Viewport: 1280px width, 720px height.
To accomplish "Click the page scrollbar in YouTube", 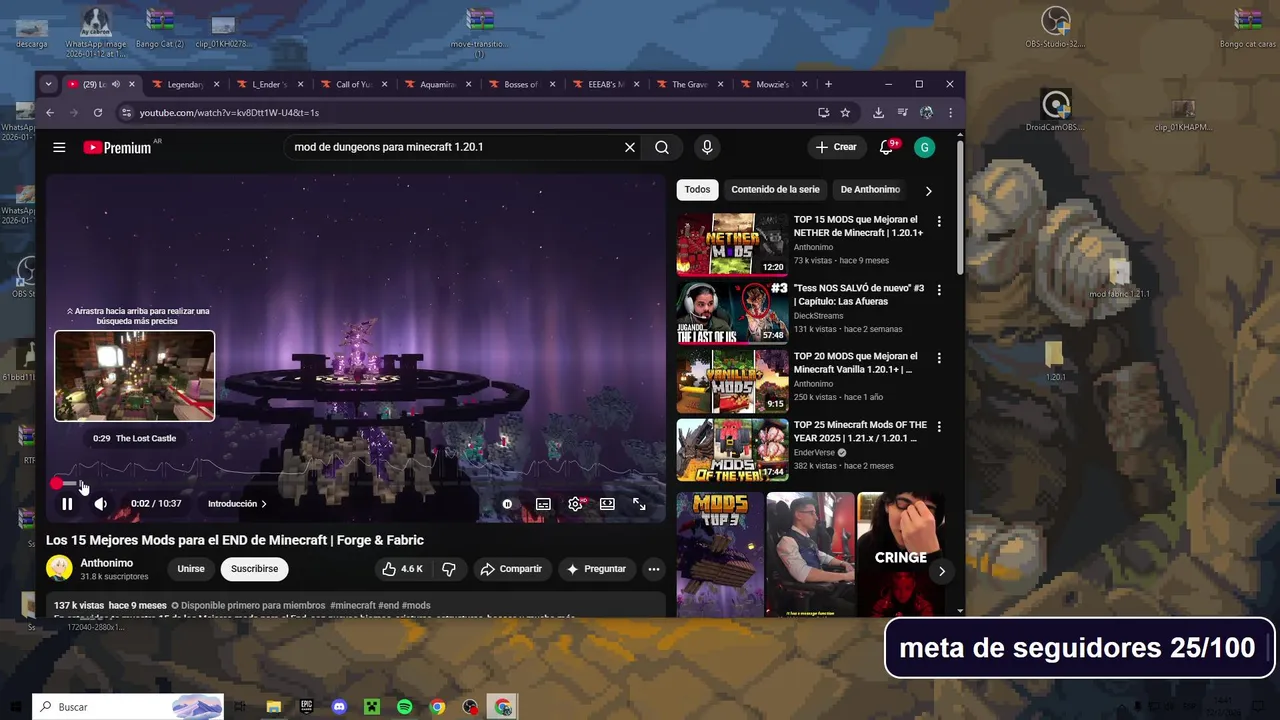I will (960, 208).
